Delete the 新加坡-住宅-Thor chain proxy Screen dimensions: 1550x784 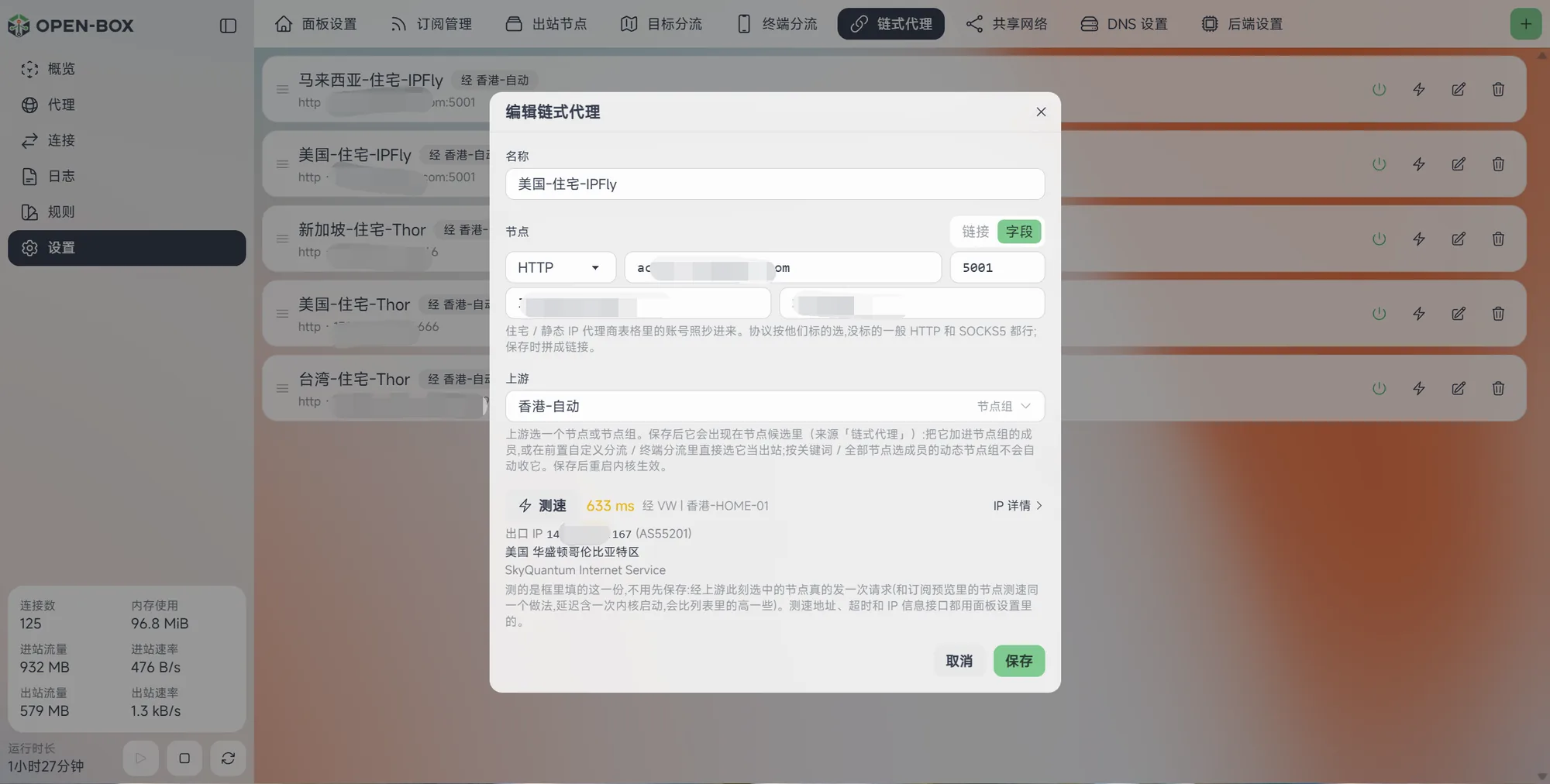[1498, 239]
